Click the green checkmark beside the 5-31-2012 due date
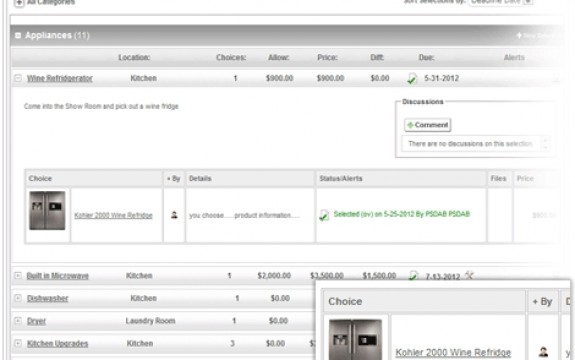575x360 pixels. 412,78
